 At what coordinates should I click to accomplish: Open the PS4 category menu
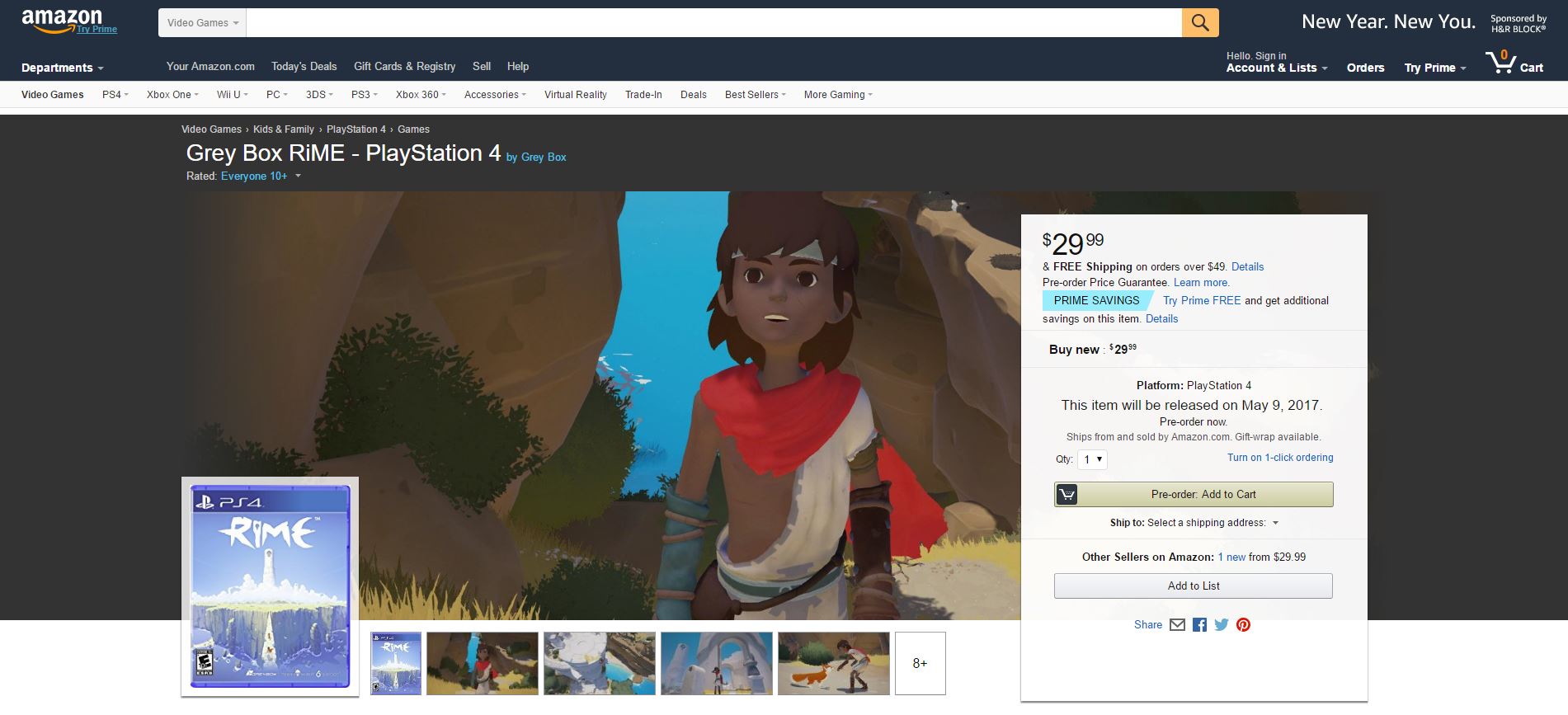115,95
